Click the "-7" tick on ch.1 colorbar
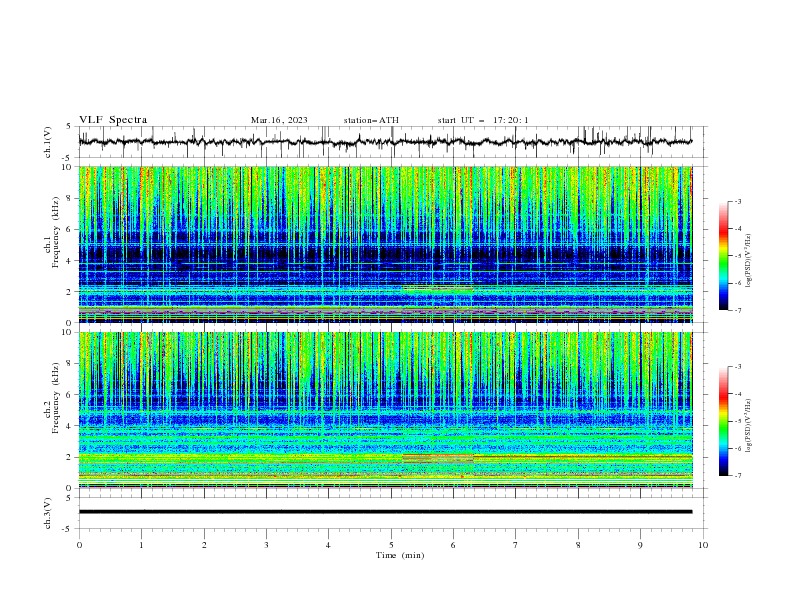Screen dimensions: 792x612 click(737, 310)
